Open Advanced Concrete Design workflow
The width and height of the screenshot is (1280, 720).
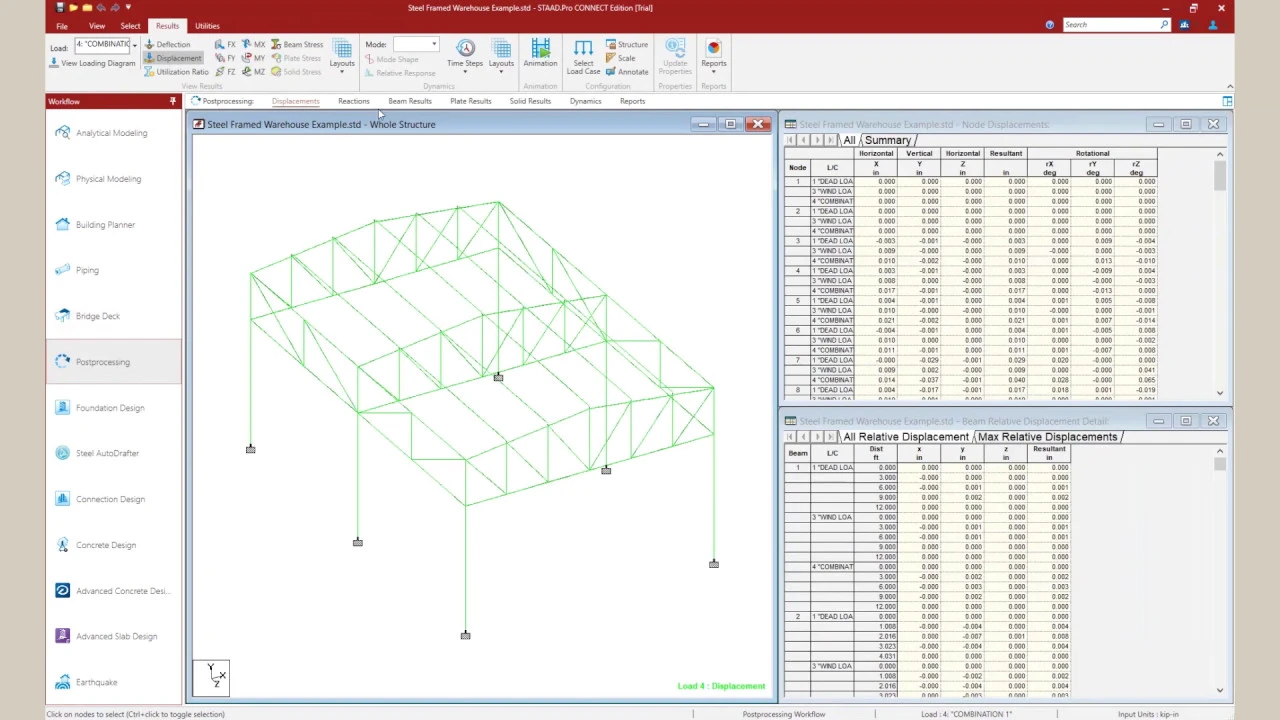click(122, 591)
